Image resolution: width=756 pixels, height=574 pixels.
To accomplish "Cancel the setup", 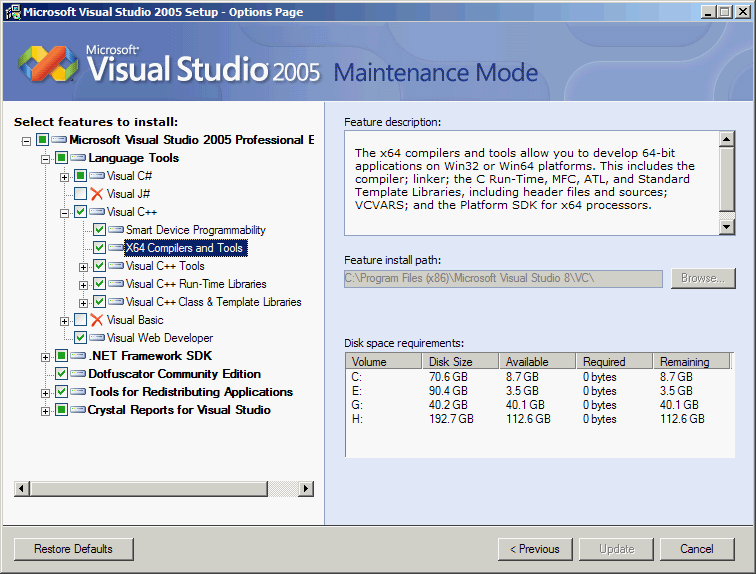I will pyautogui.click(x=697, y=549).
